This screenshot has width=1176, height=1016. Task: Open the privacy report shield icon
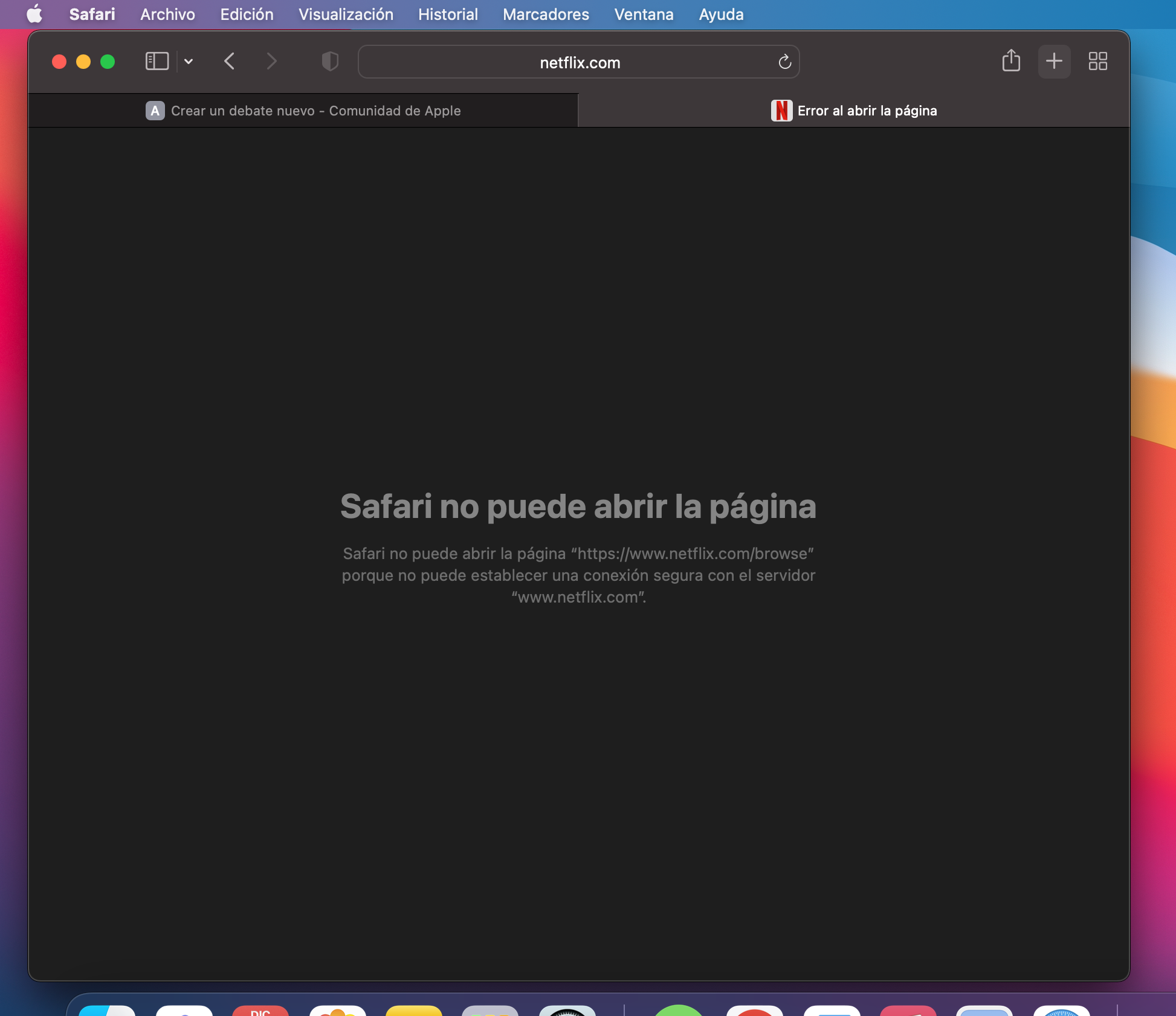coord(330,62)
